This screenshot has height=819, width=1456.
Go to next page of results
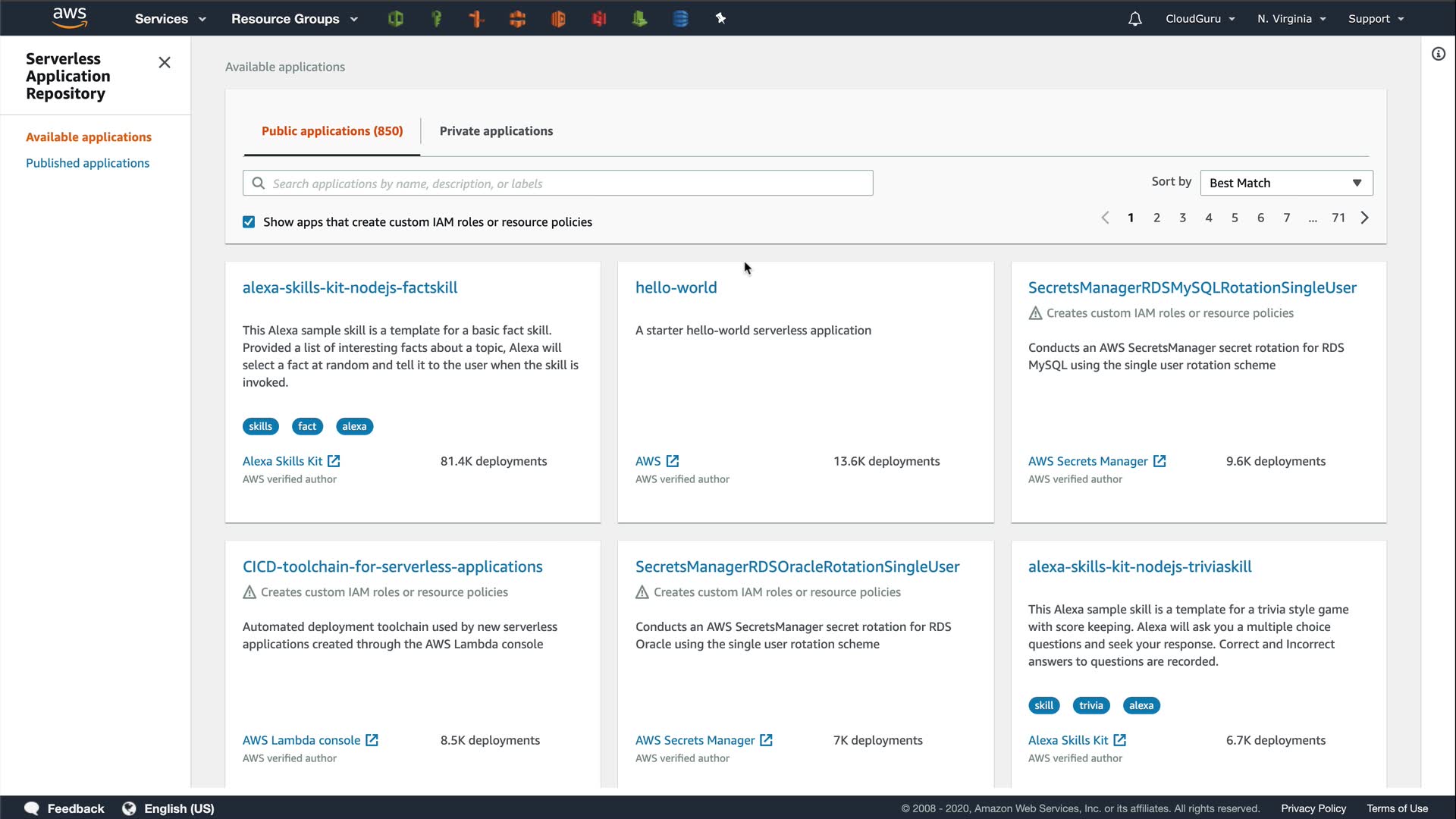(1365, 218)
